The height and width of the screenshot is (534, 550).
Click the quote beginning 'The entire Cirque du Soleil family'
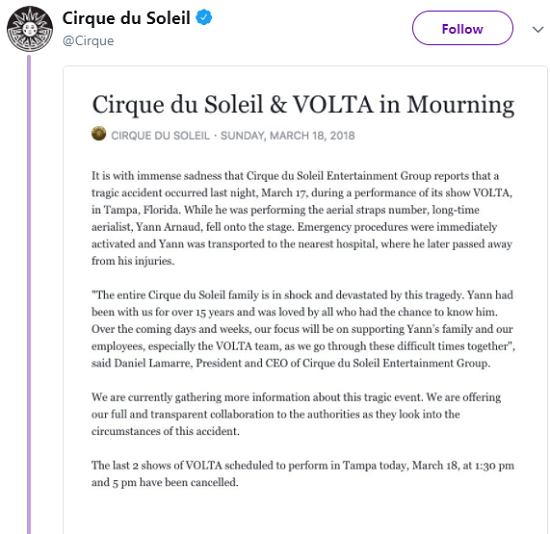coord(303,329)
